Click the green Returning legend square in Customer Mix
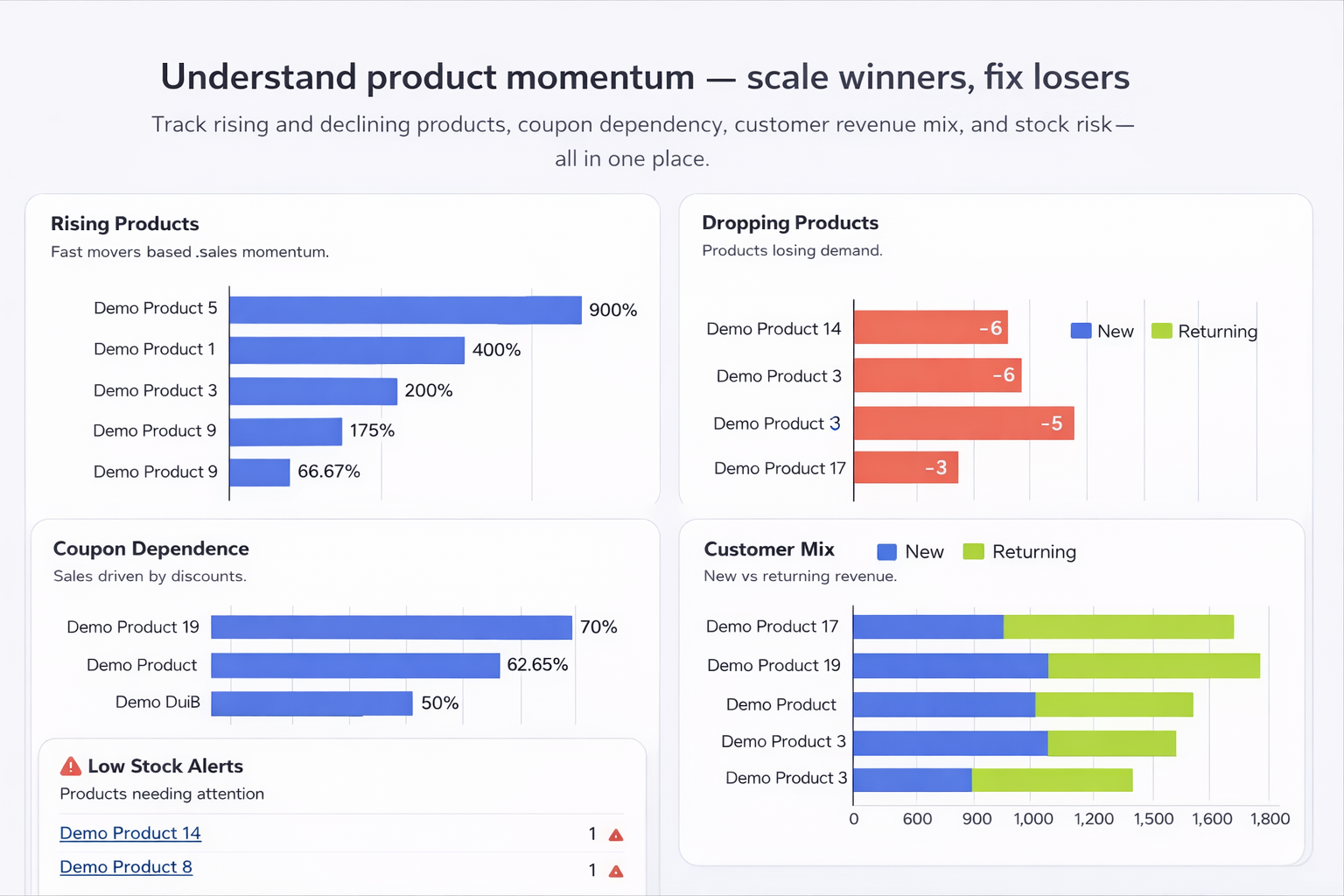 pos(973,552)
